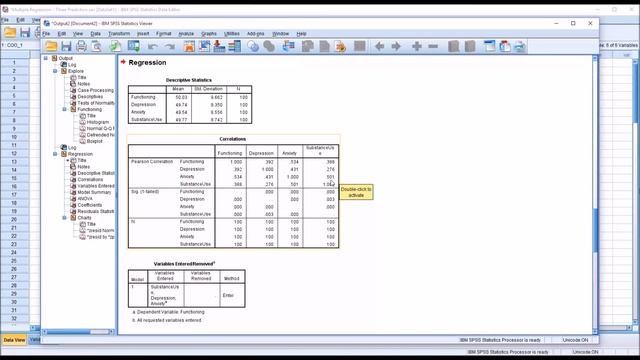Click the Hide item book icon
This screenshot has height=360, width=640.
pos(470,46)
